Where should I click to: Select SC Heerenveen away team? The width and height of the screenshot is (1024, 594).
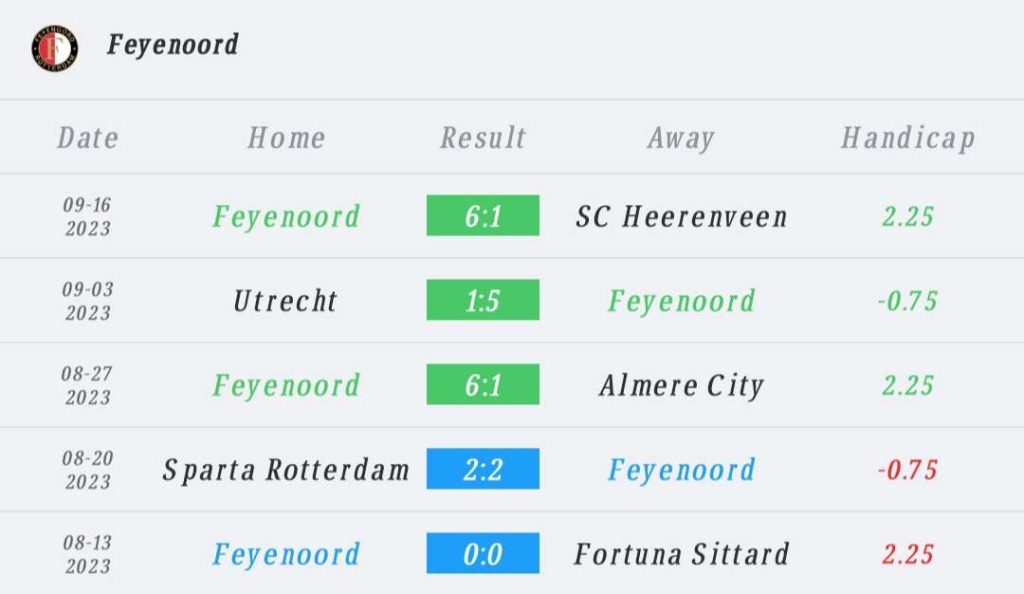(x=681, y=217)
